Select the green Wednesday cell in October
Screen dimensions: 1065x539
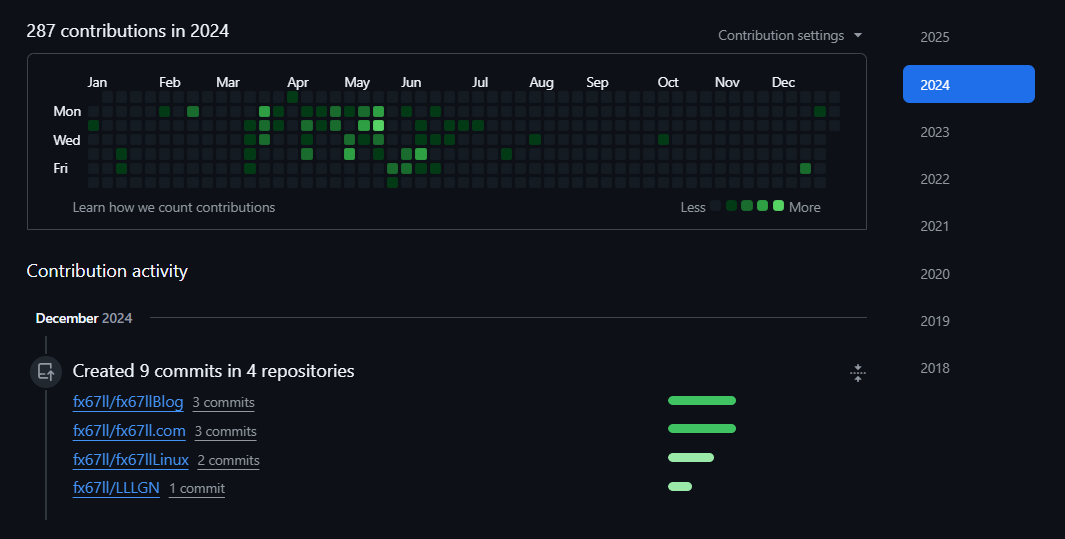click(x=664, y=140)
